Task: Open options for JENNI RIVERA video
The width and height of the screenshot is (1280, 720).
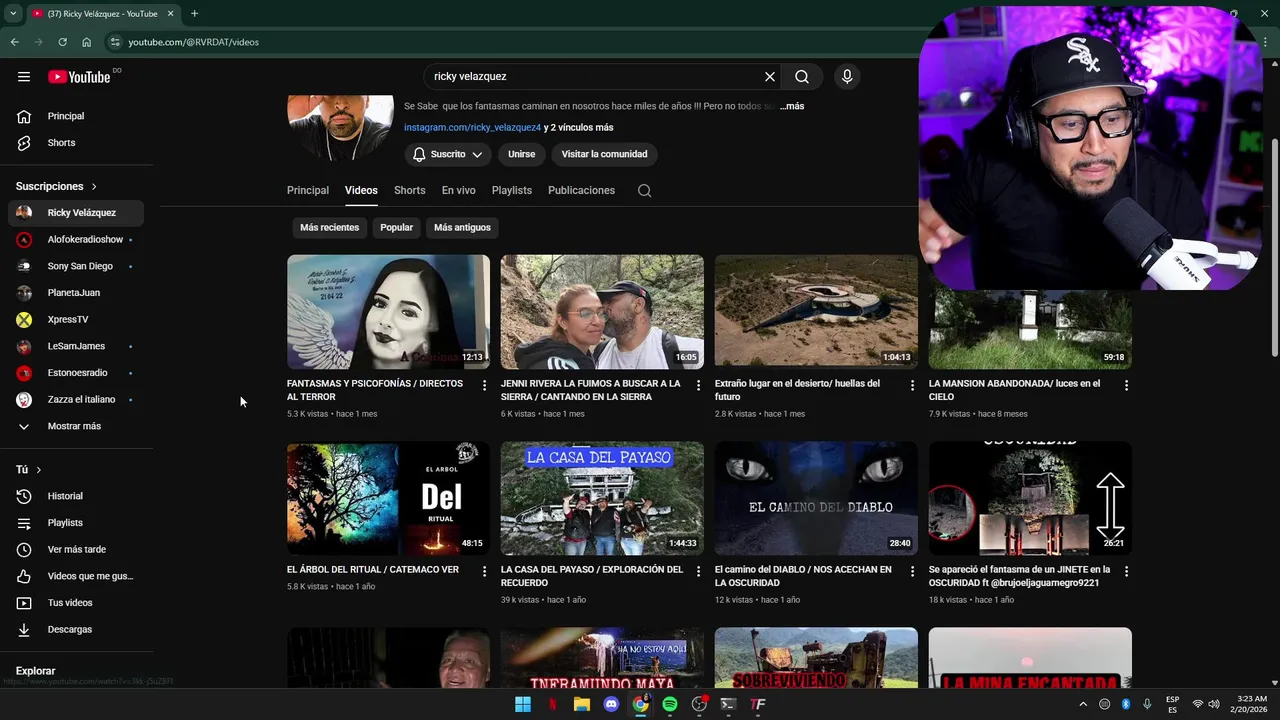Action: coord(698,385)
